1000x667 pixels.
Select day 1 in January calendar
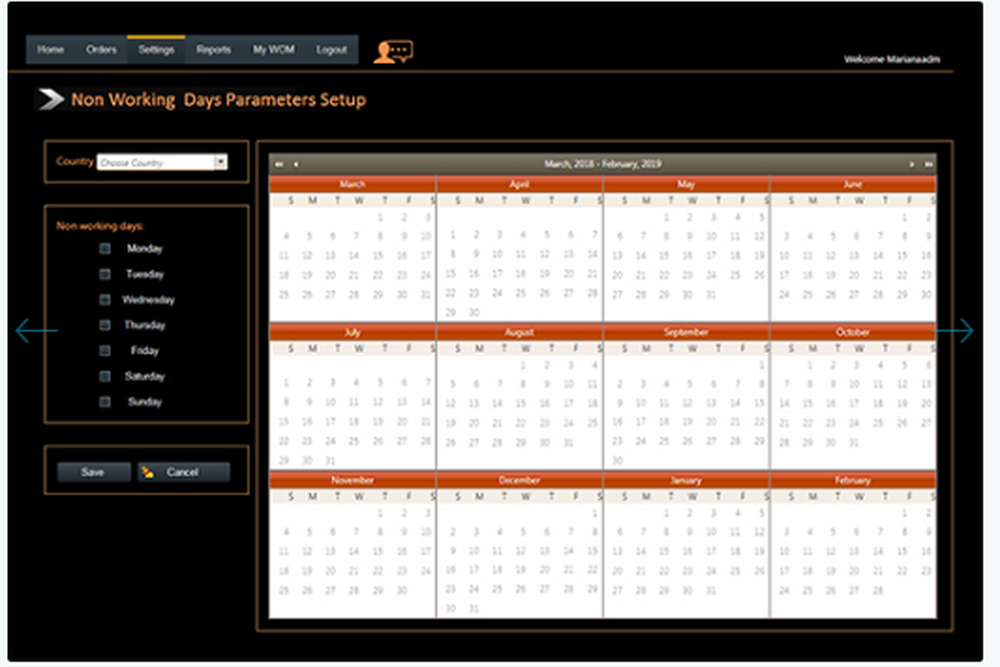(666, 513)
